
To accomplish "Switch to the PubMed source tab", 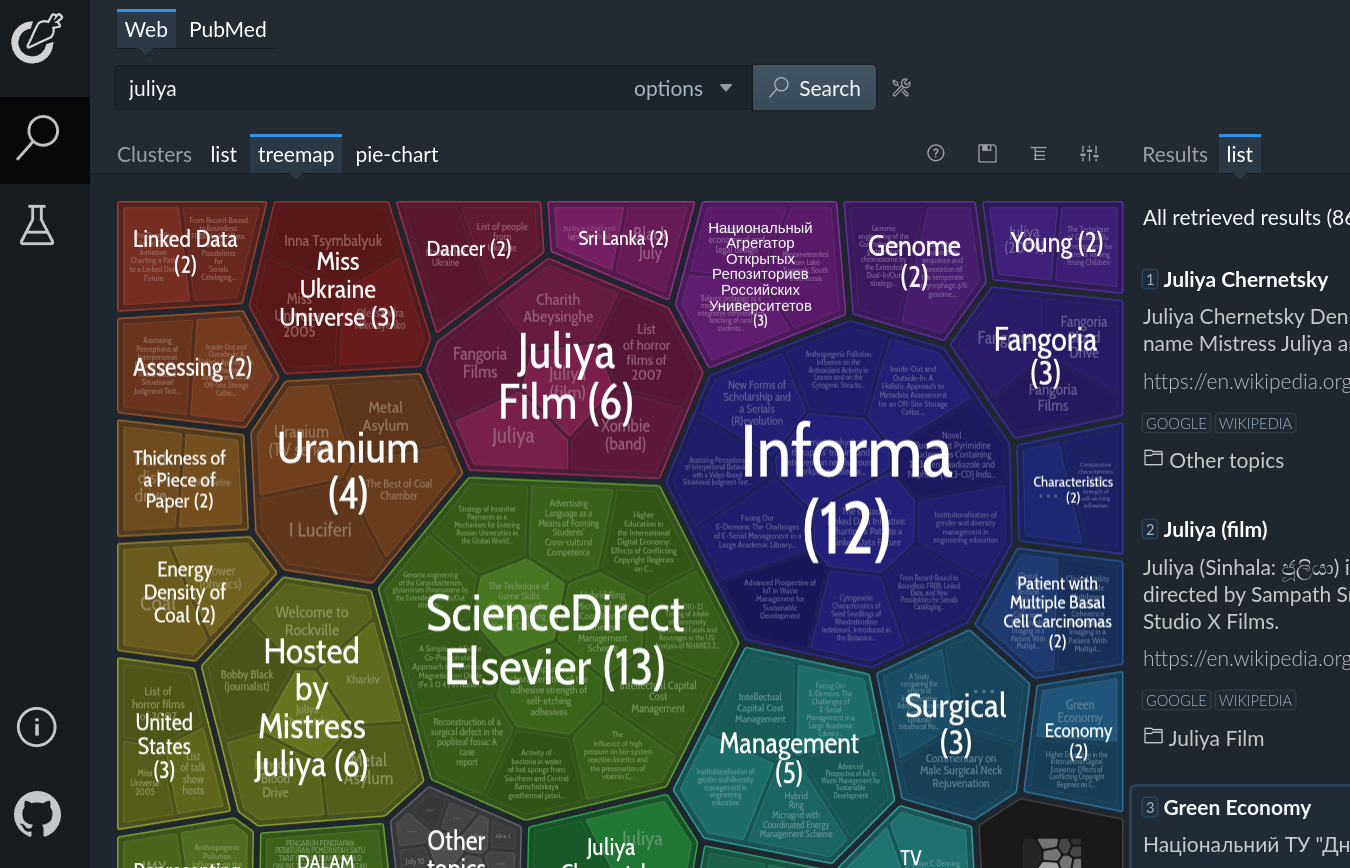I will coord(228,29).
